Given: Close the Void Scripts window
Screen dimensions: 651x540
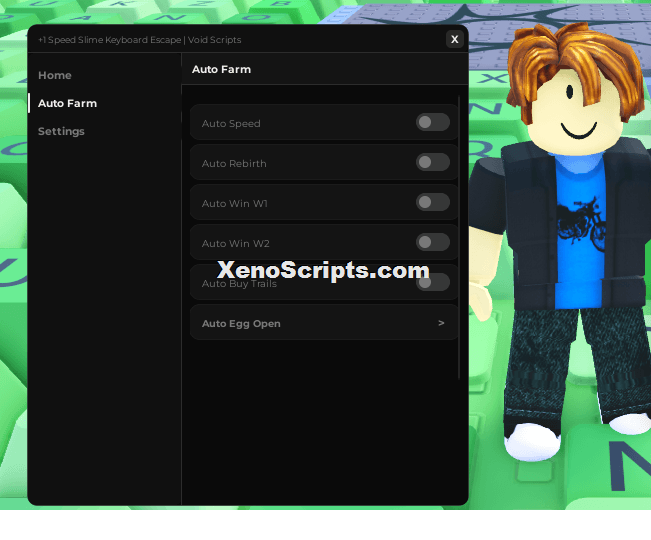Looking at the screenshot, I should tap(455, 39).
